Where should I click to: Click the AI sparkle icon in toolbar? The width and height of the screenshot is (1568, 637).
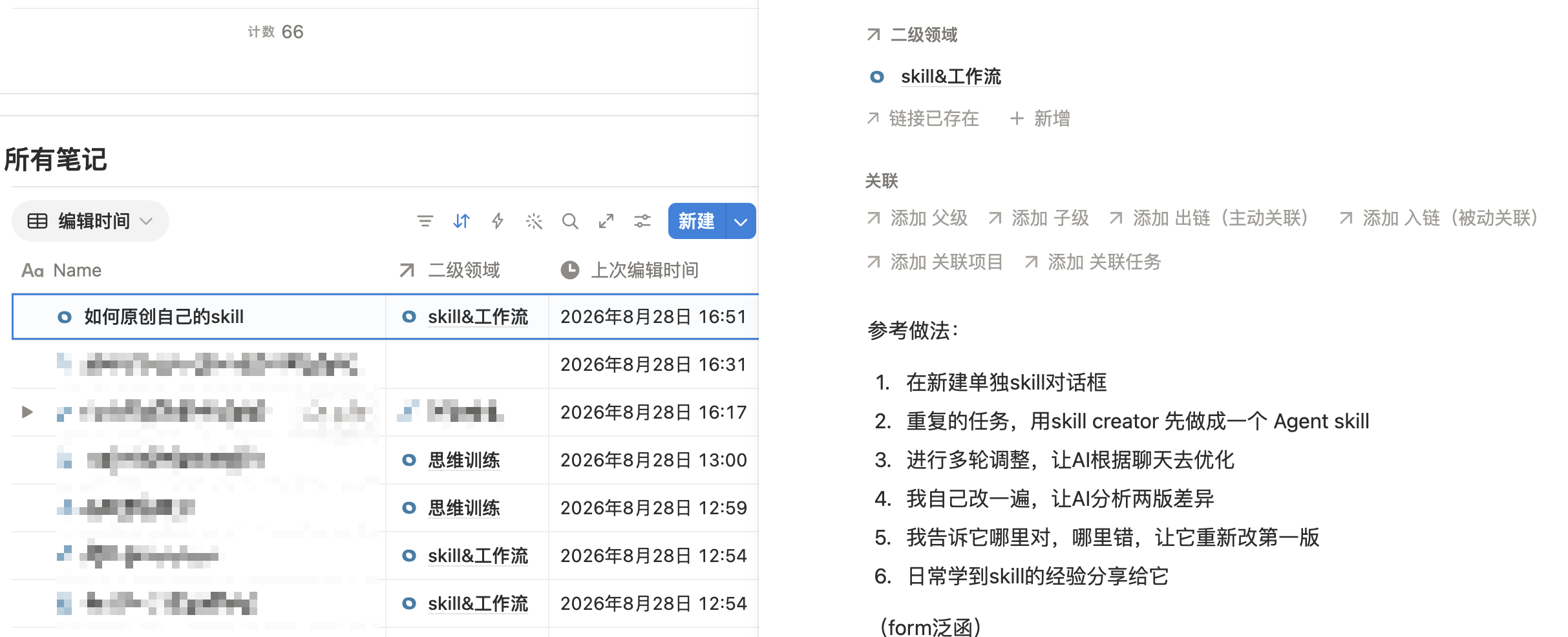click(x=534, y=222)
